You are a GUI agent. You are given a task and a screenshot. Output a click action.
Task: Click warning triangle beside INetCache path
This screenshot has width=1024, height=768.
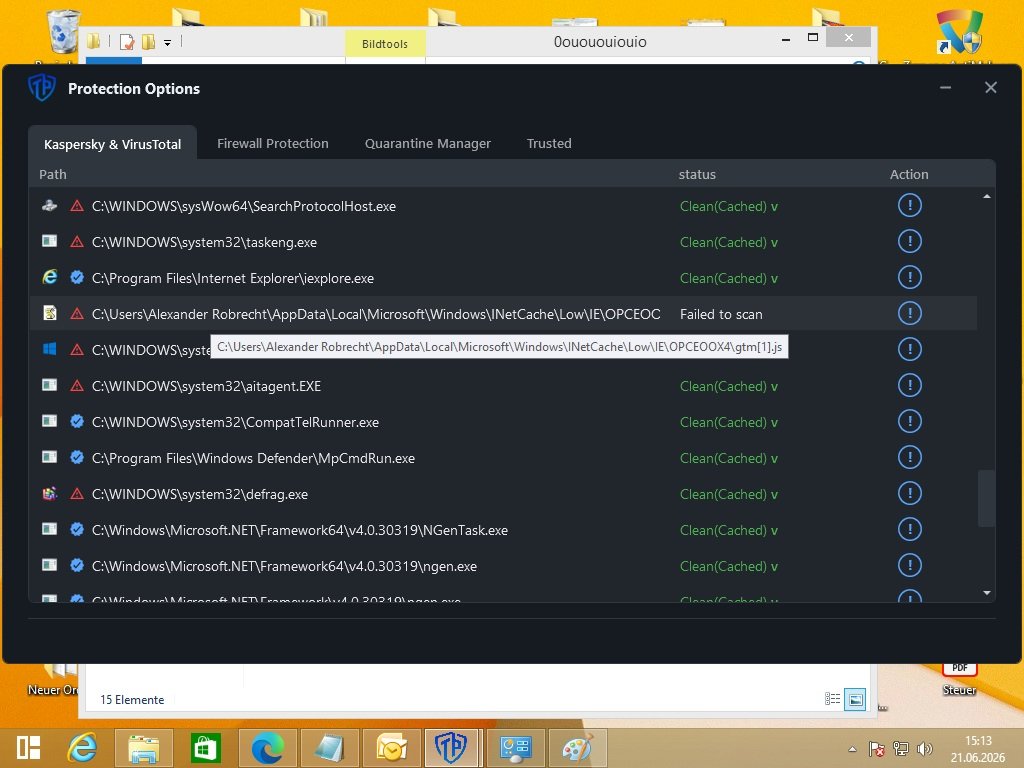tap(76, 313)
